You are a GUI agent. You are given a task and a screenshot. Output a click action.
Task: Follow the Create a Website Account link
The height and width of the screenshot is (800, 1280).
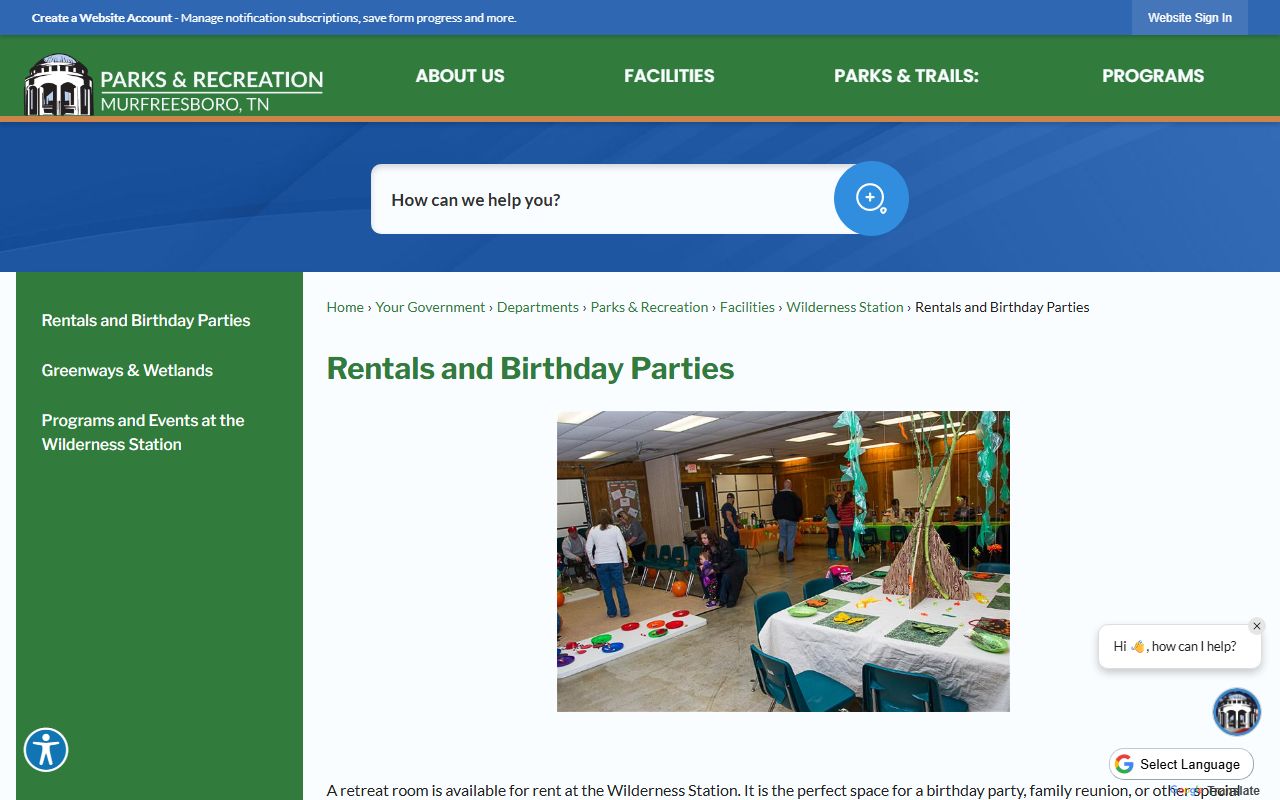pos(102,18)
